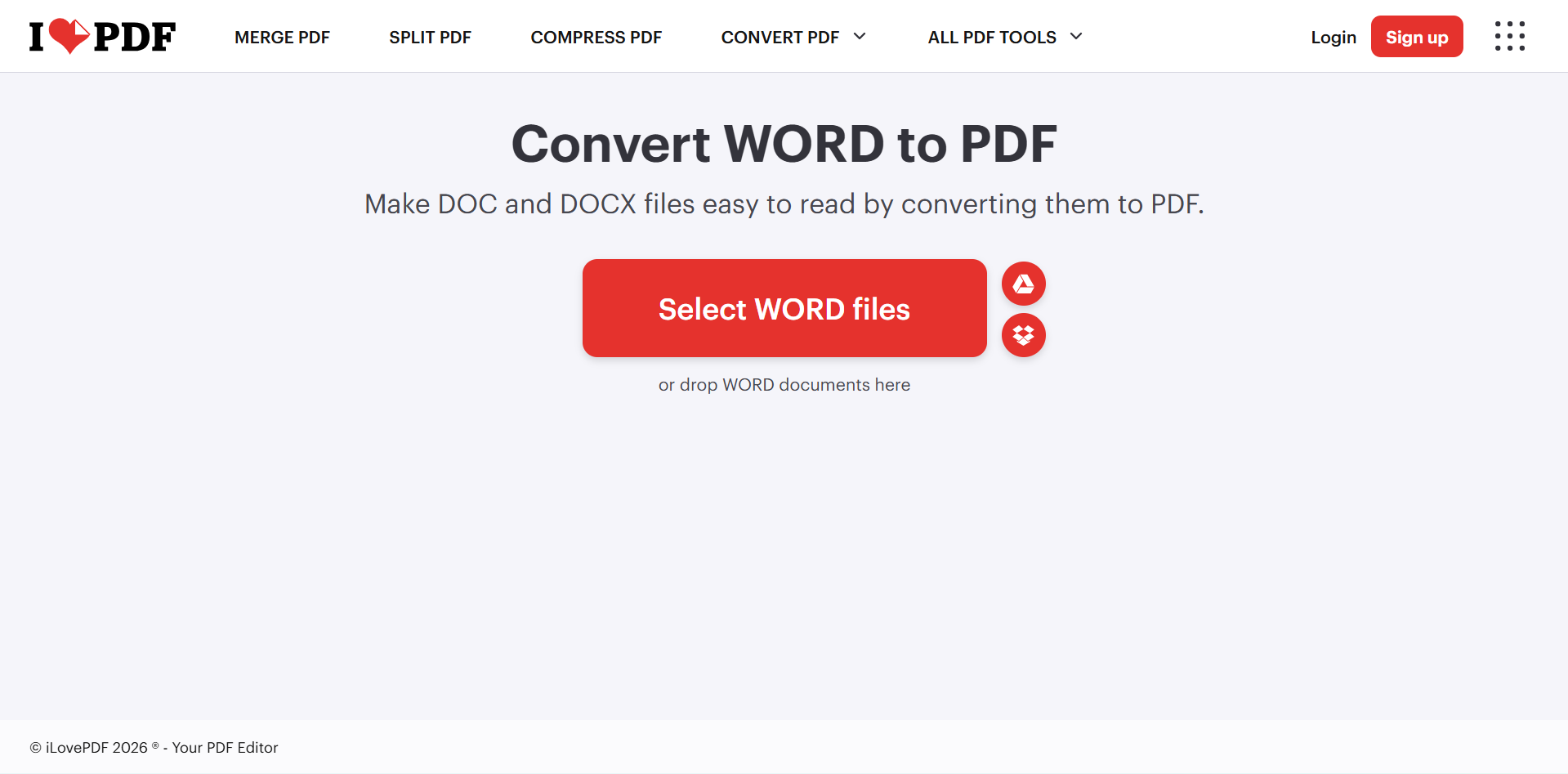Click the iLovePDF logo
Screen dimensions: 1568x774
(x=102, y=37)
